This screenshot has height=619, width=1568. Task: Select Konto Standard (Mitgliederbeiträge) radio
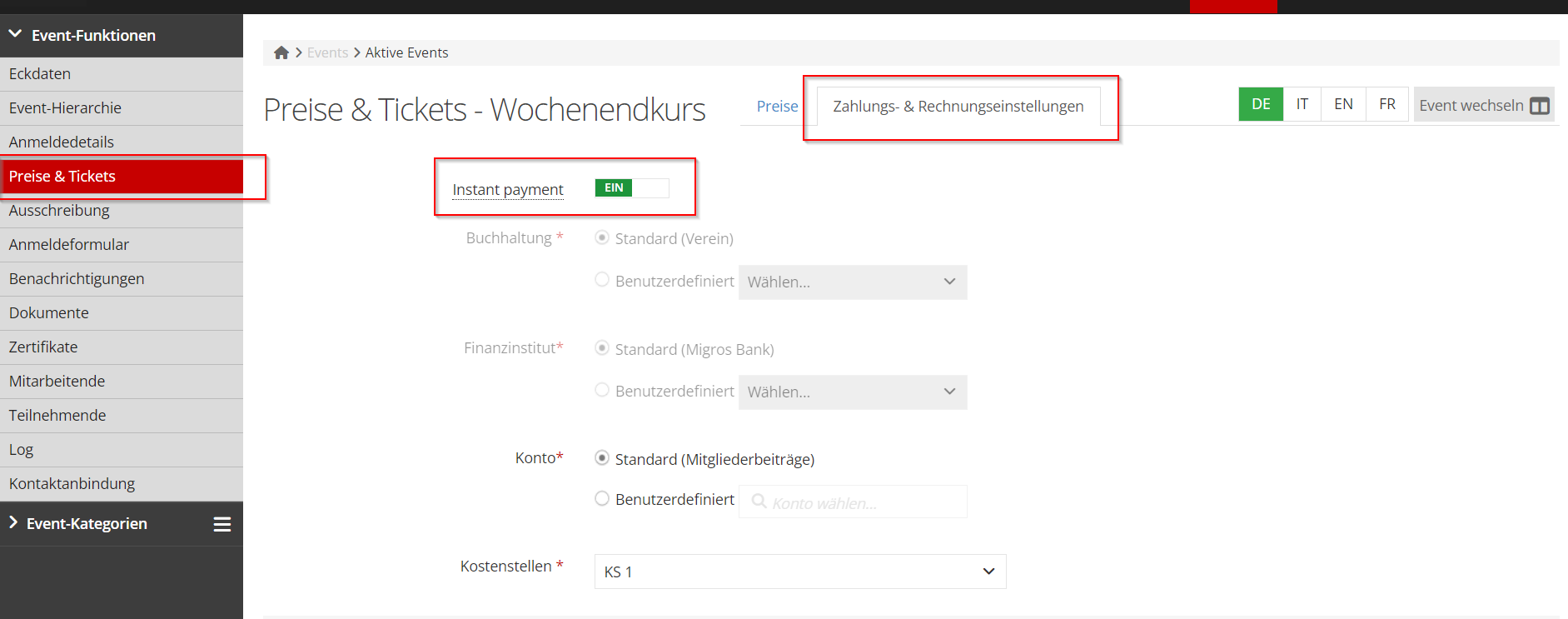click(602, 457)
